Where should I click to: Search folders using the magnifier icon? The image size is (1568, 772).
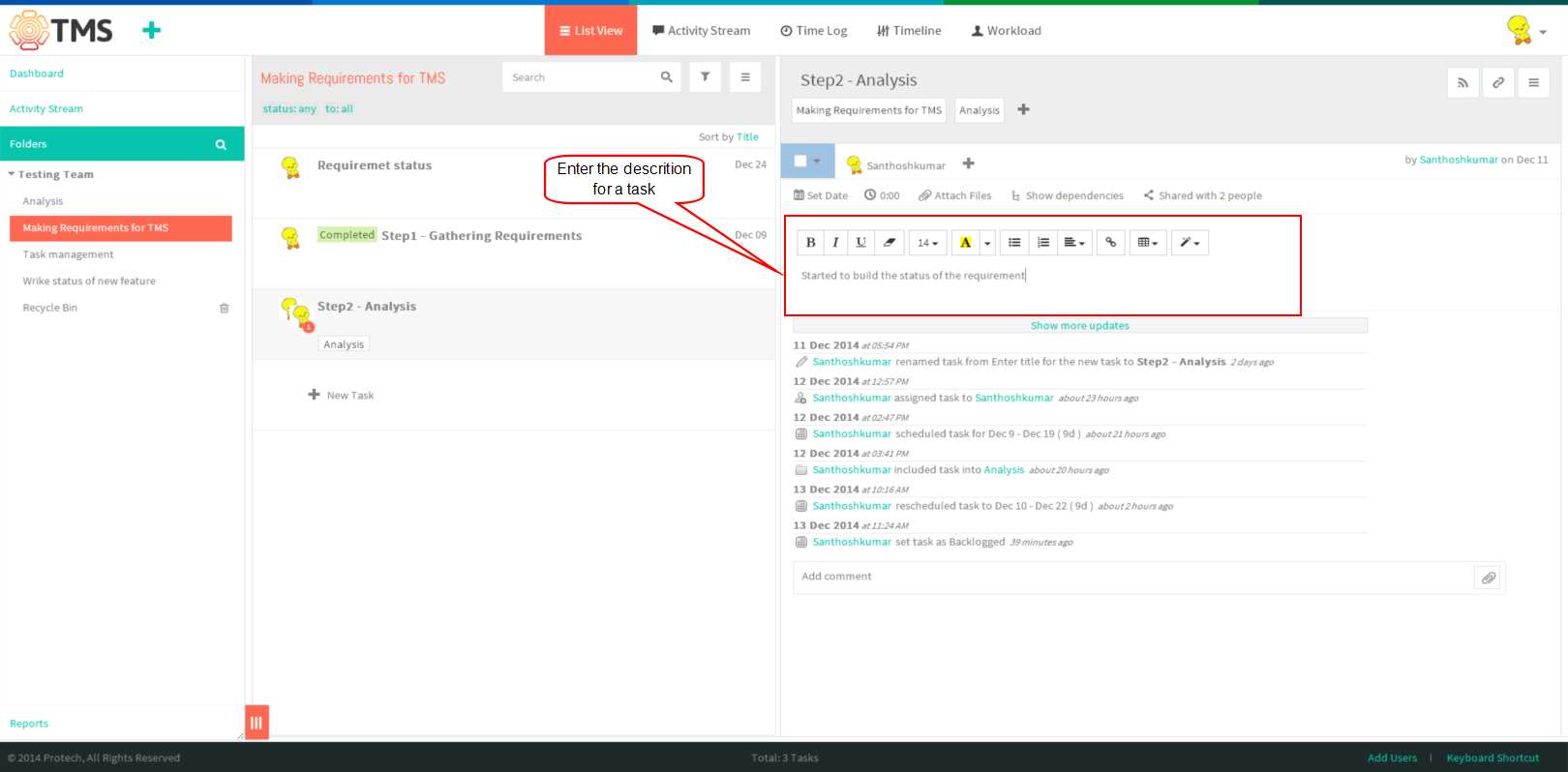coord(221,144)
